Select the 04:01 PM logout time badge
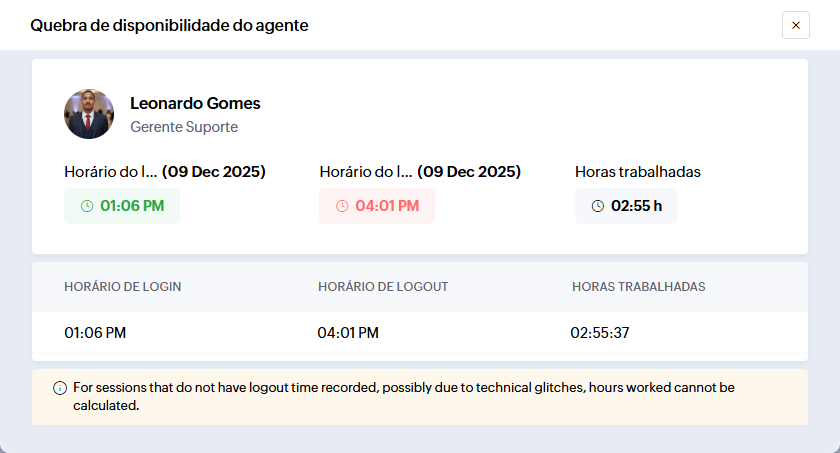Image resolution: width=840 pixels, height=453 pixels. coord(377,206)
